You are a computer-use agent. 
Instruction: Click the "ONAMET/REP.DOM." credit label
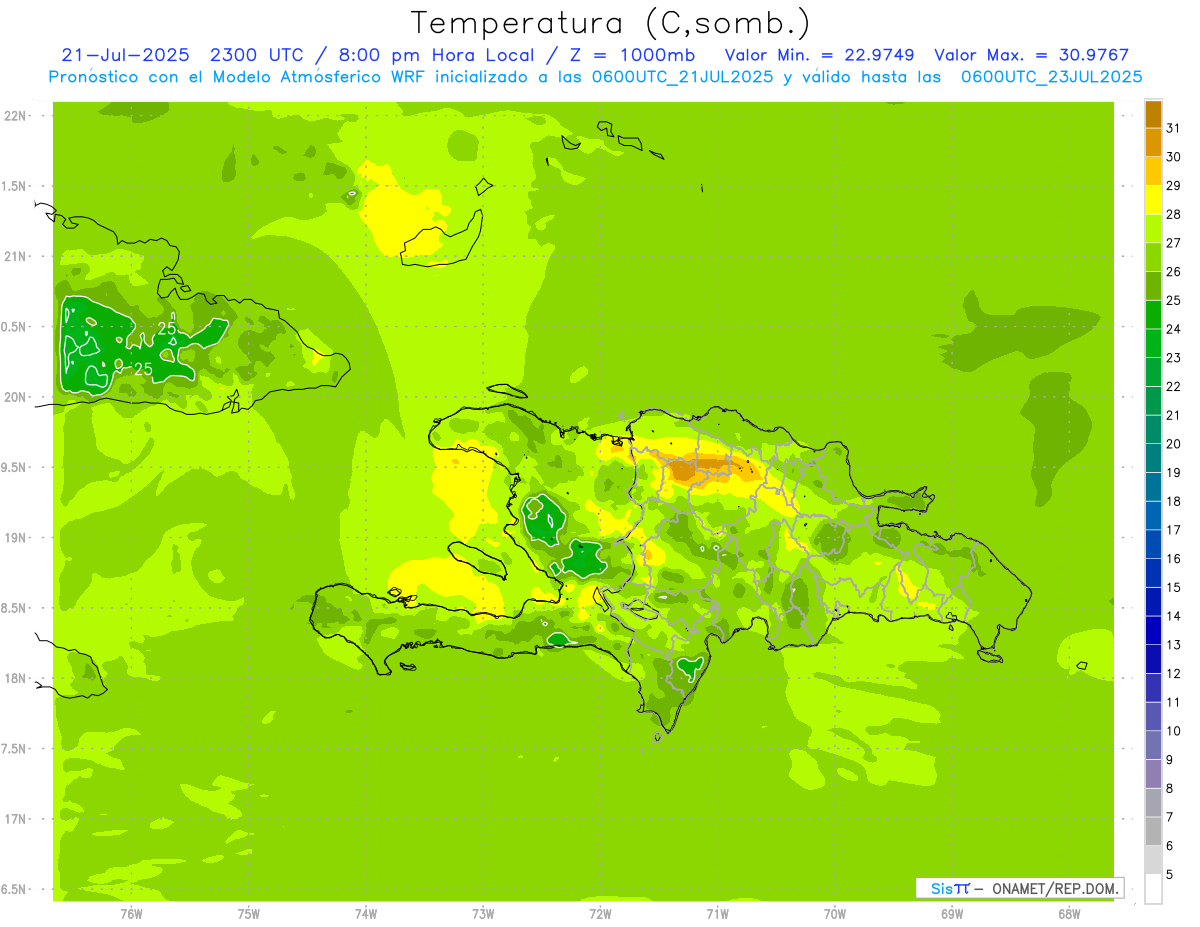point(1056,888)
